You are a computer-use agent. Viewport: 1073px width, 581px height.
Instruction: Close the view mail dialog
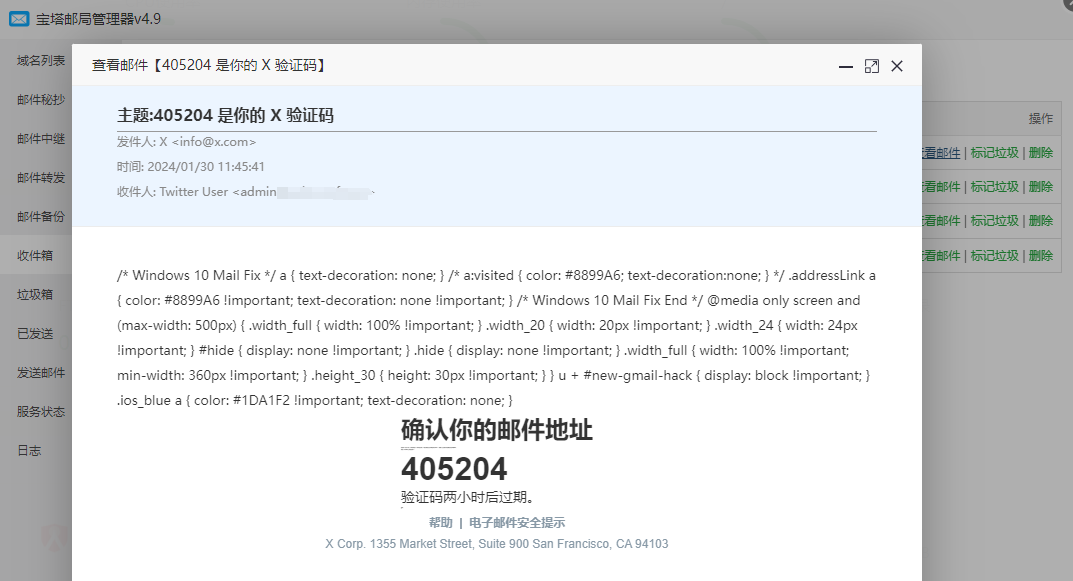pyautogui.click(x=897, y=66)
